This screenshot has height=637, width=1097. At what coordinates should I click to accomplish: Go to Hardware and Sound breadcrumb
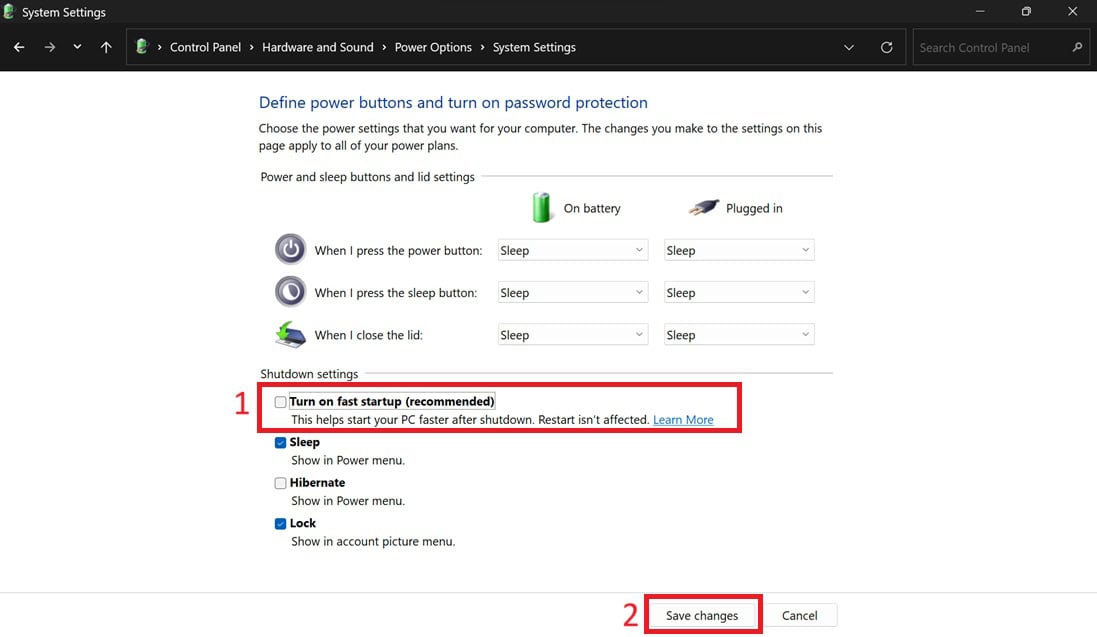[x=317, y=47]
